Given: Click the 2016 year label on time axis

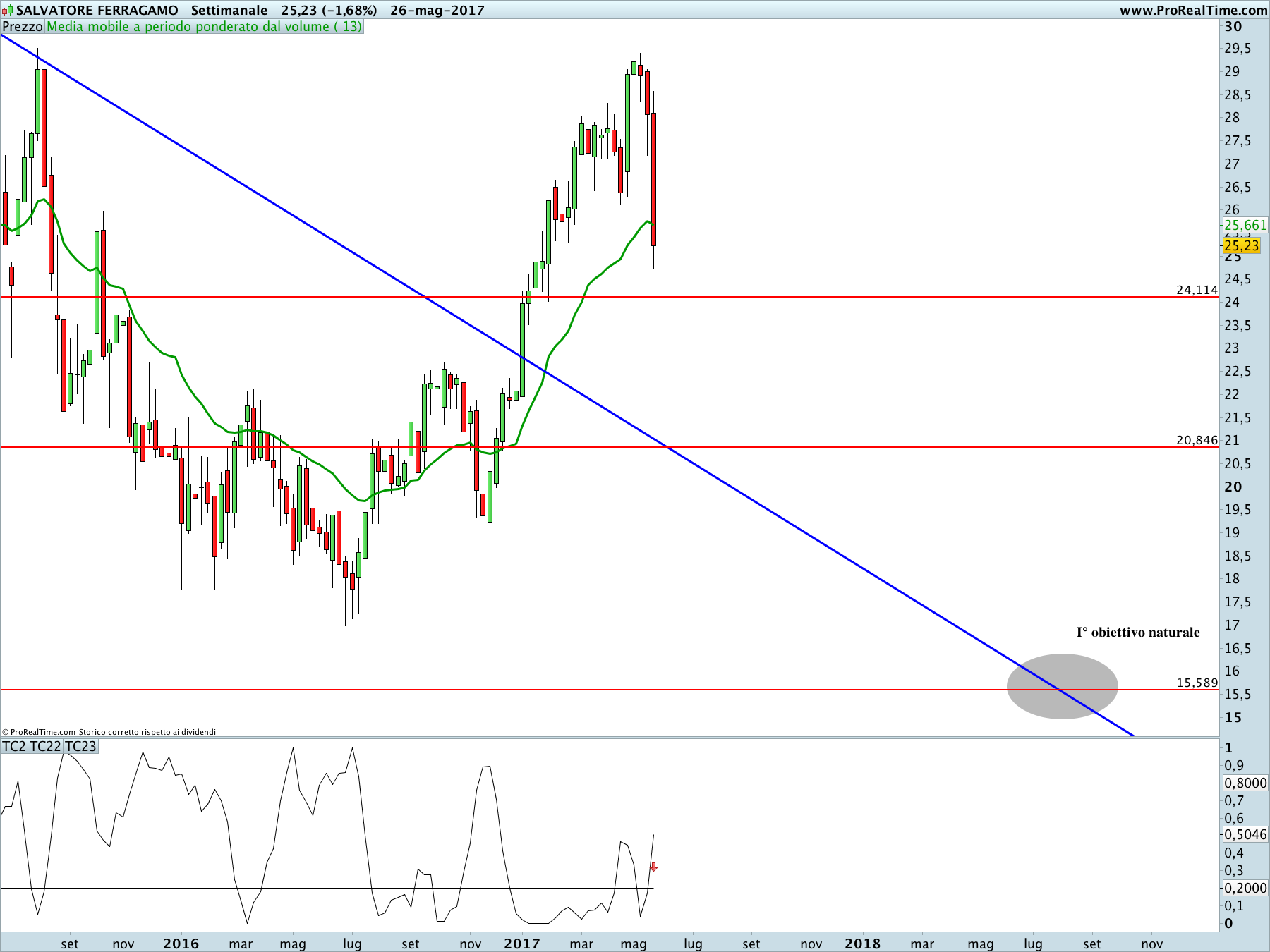Looking at the screenshot, I should point(181,944).
